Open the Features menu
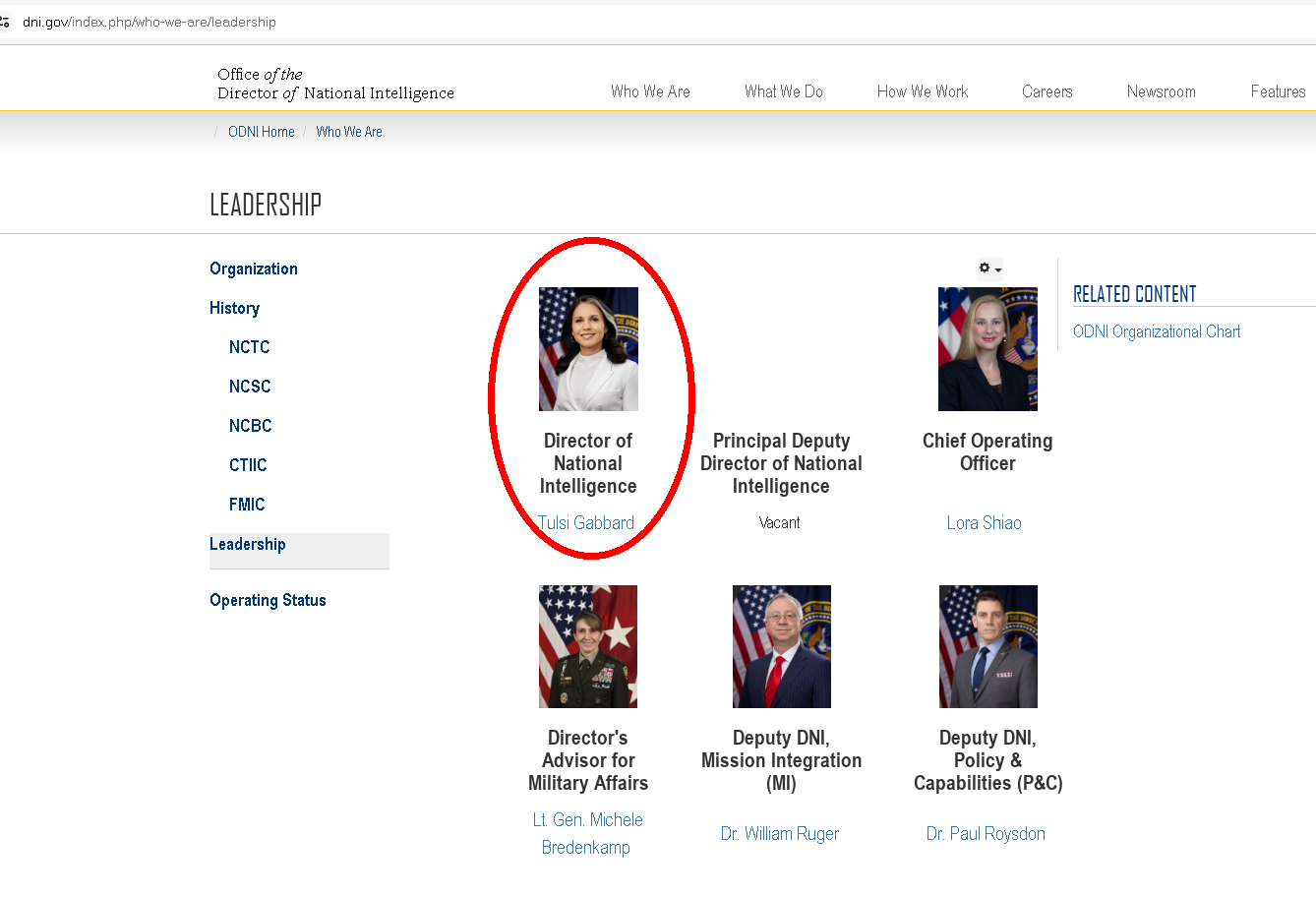This screenshot has width=1316, height=897. click(1278, 91)
